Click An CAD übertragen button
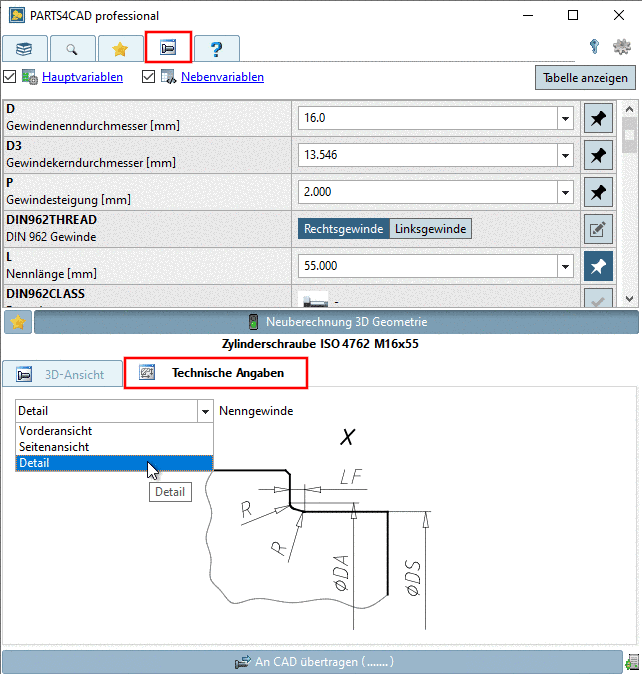This screenshot has width=642, height=674. pyautogui.click(x=312, y=662)
